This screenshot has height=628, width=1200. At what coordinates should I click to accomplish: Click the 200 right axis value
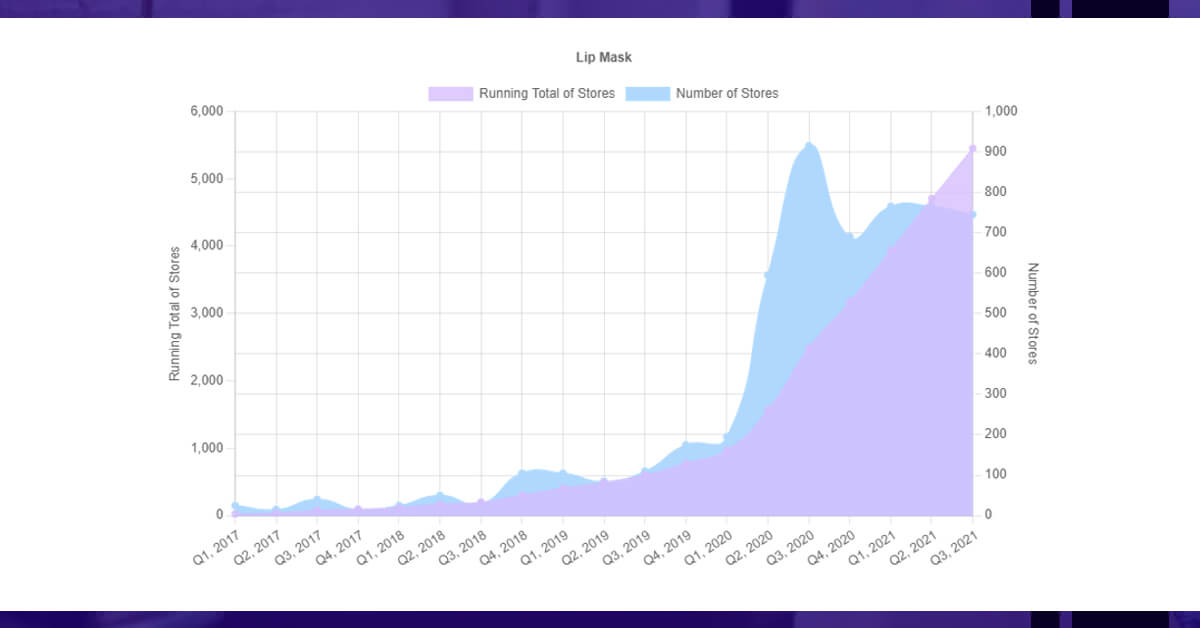(997, 434)
